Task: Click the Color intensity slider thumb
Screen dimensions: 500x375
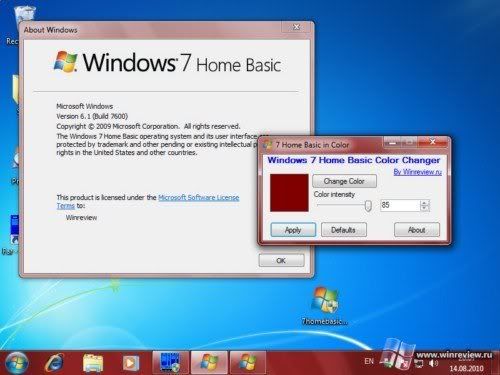Action: tap(368, 205)
